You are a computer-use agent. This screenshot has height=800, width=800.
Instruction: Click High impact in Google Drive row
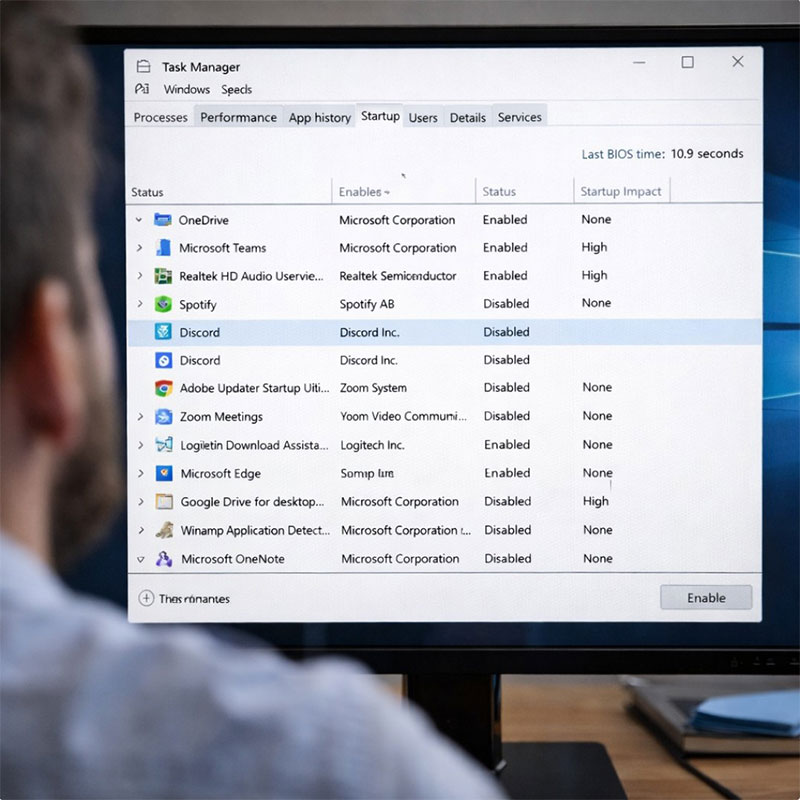(595, 502)
